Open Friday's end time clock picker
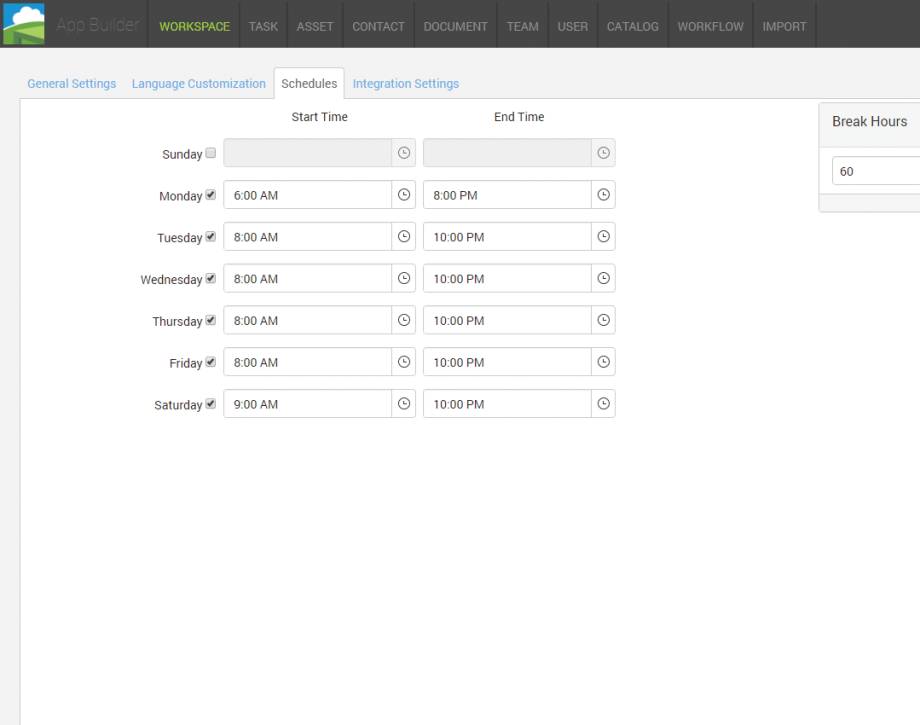 [x=603, y=361]
